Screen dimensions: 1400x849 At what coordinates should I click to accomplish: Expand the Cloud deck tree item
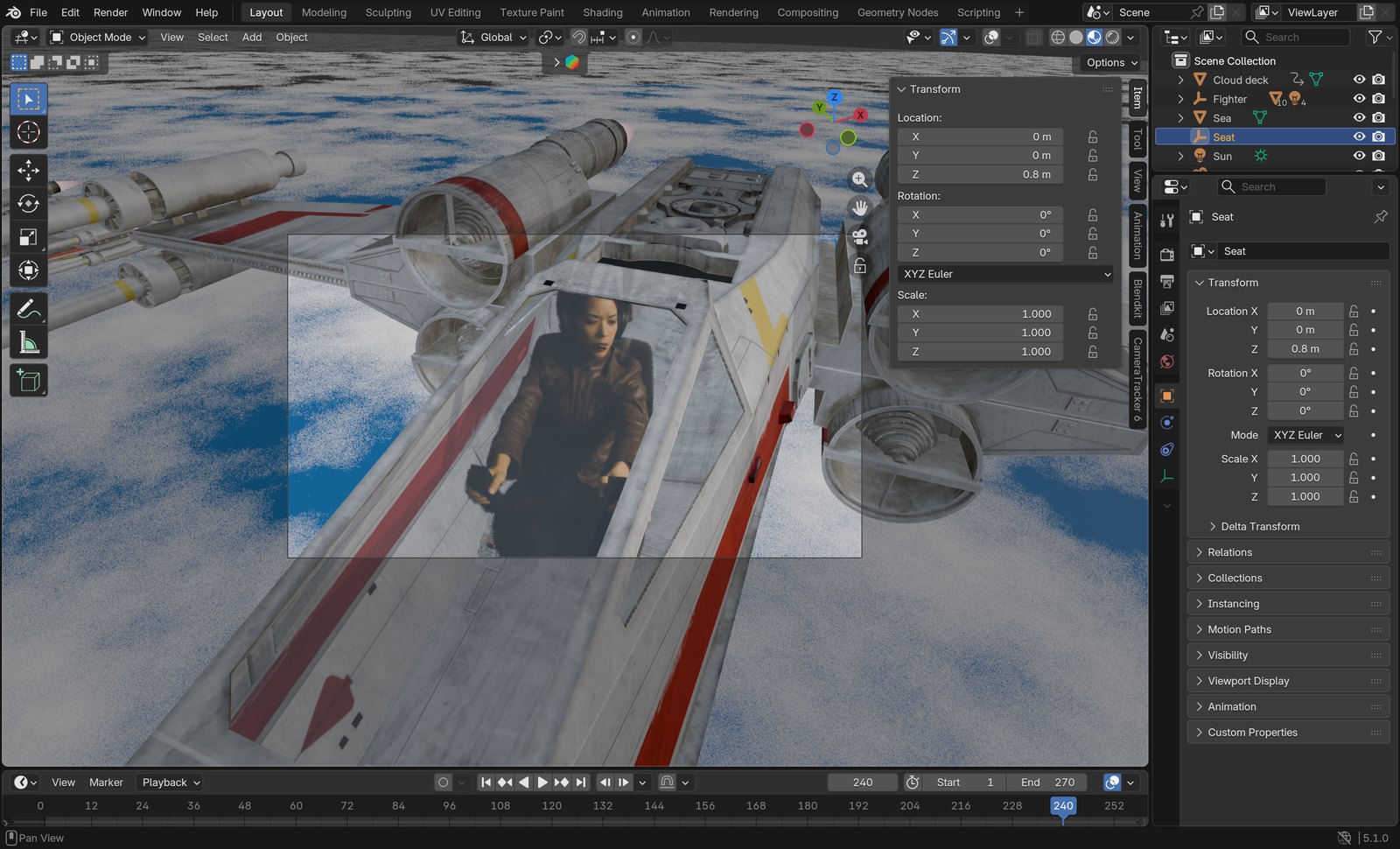[1180, 80]
